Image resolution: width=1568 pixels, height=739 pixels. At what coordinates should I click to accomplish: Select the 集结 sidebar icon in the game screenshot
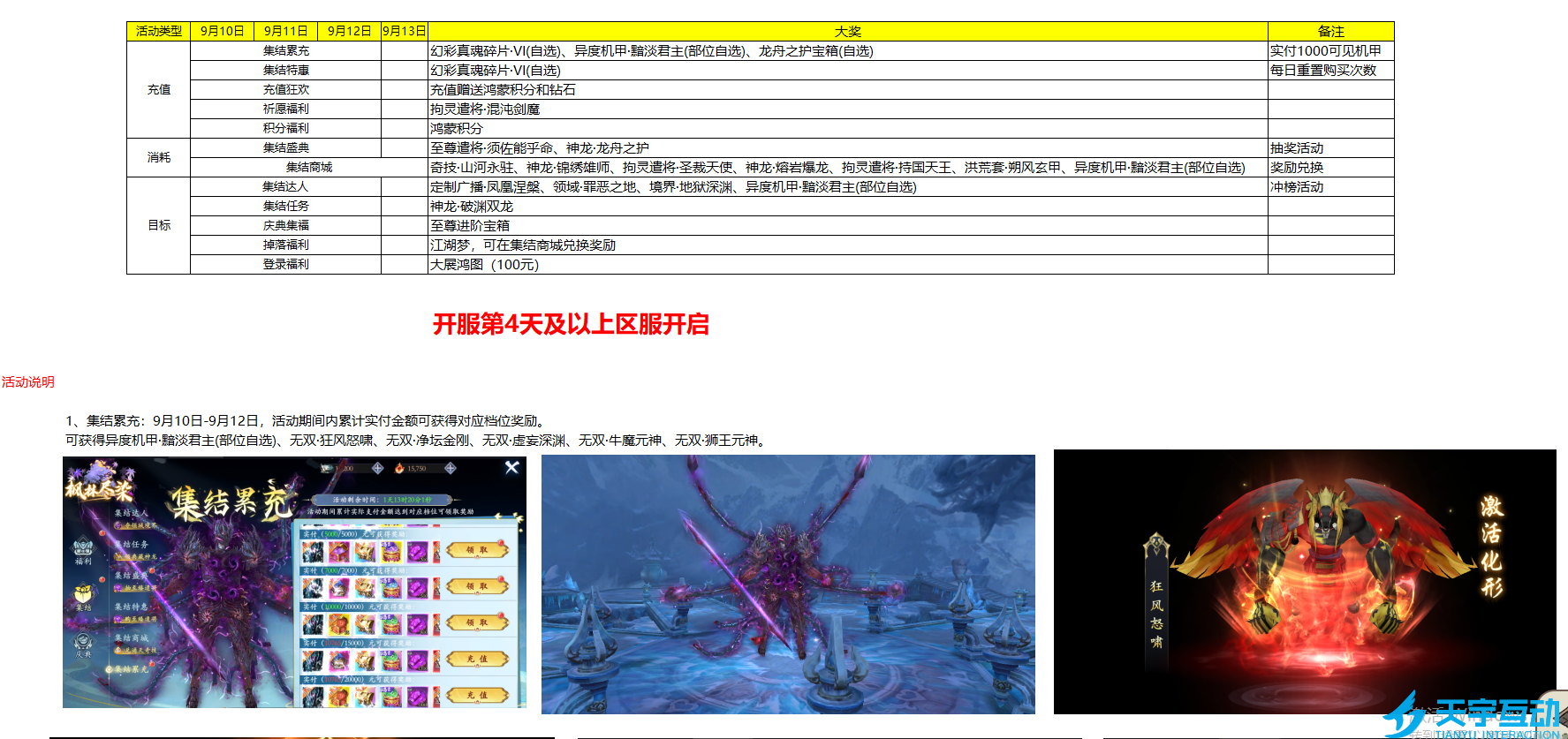click(83, 597)
